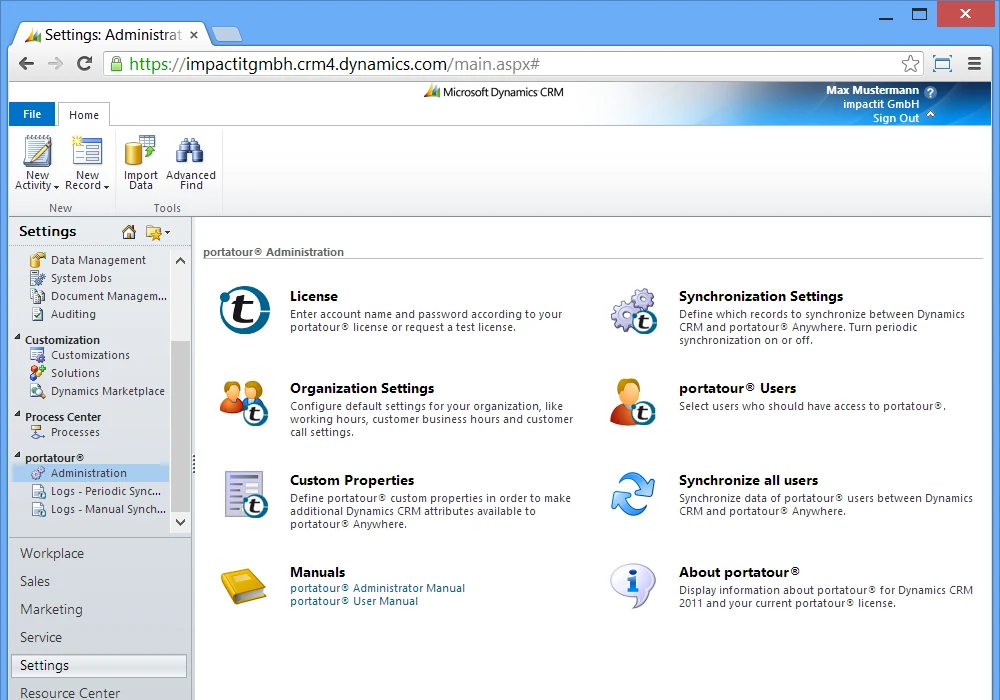Image resolution: width=1000 pixels, height=700 pixels.
Task: Collapse the Process Center section
Action: click(x=18, y=414)
